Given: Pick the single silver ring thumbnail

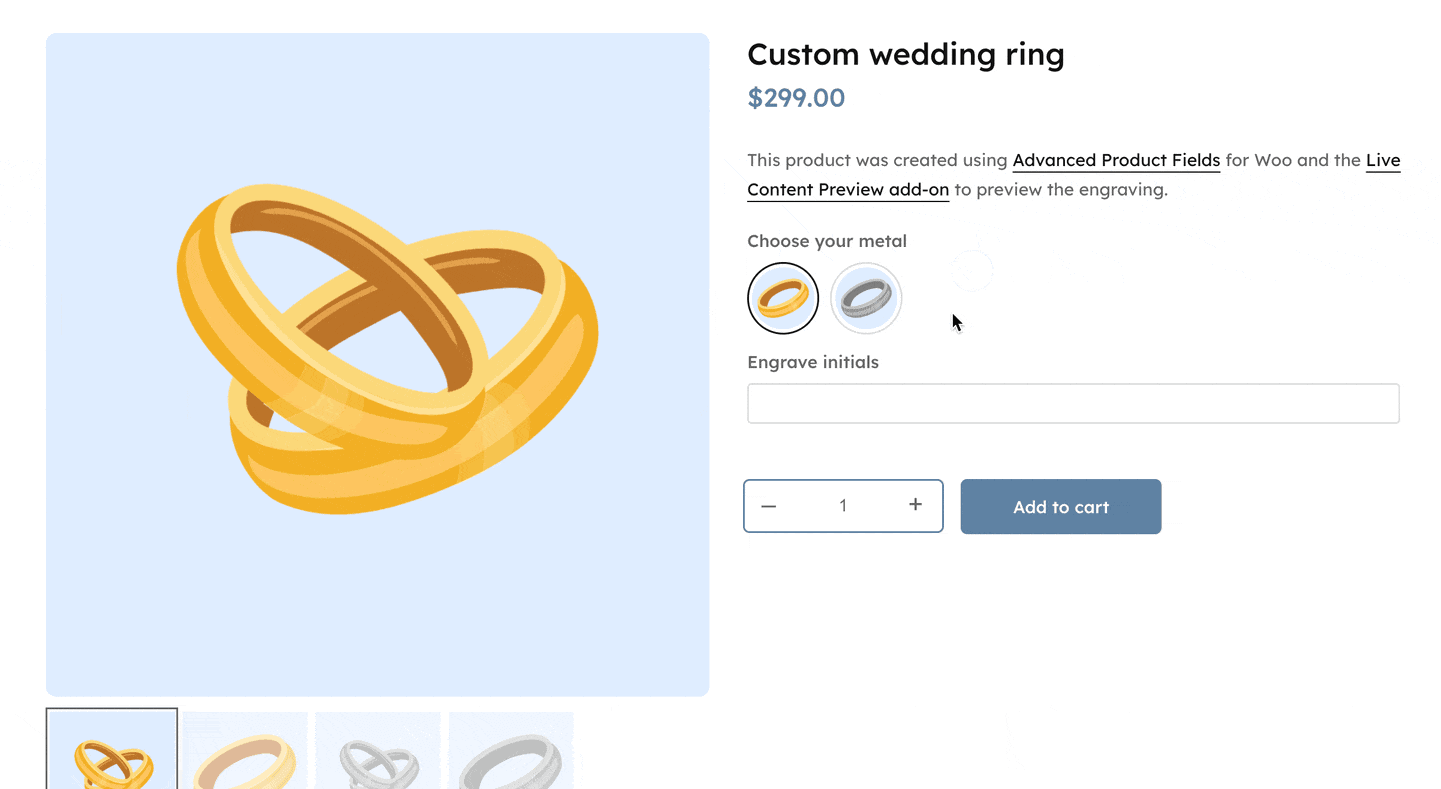Looking at the screenshot, I should click(x=511, y=752).
